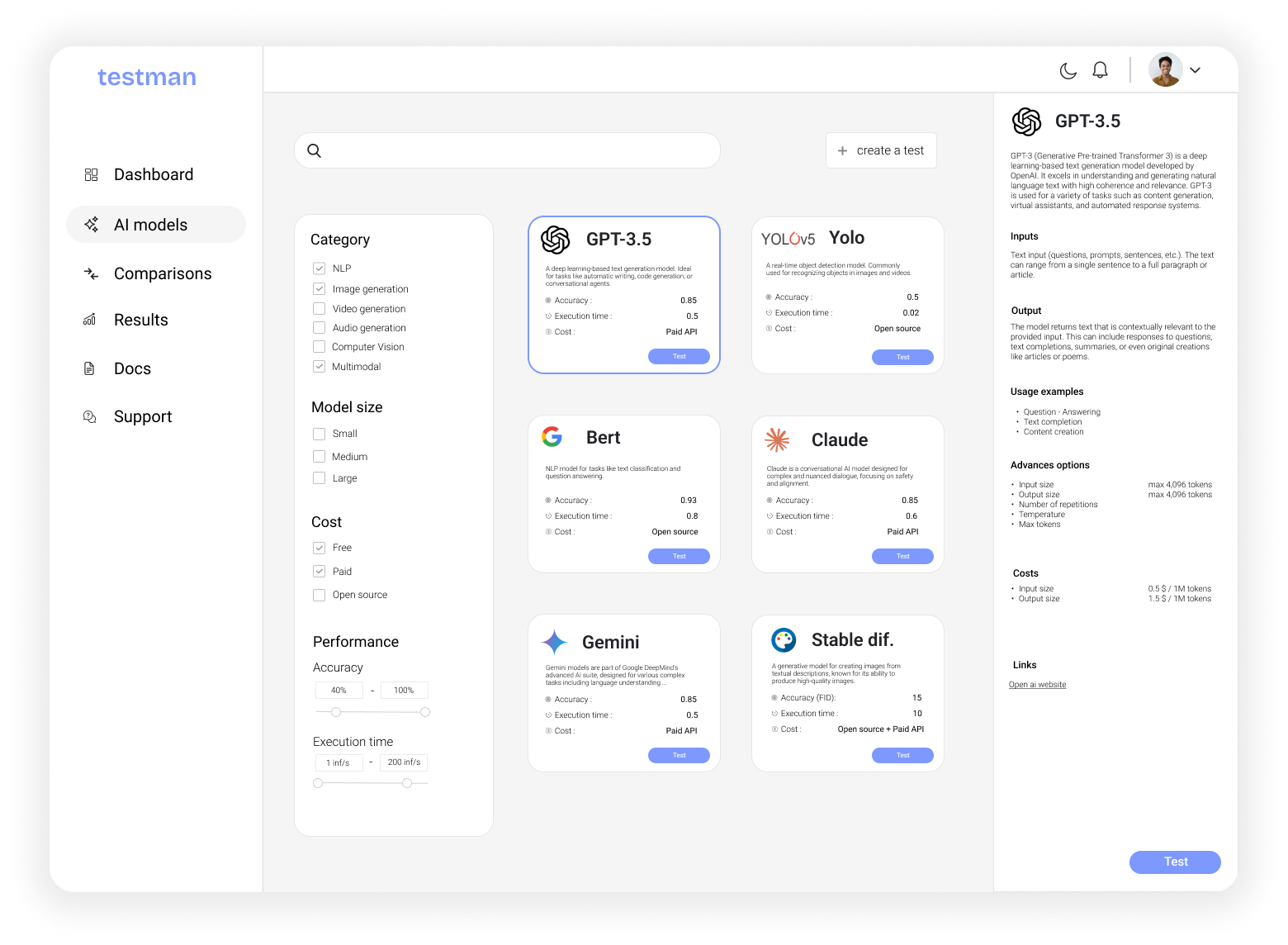This screenshot has height=945, width=1288.
Task: Click the Support chat icon
Action: click(90, 416)
